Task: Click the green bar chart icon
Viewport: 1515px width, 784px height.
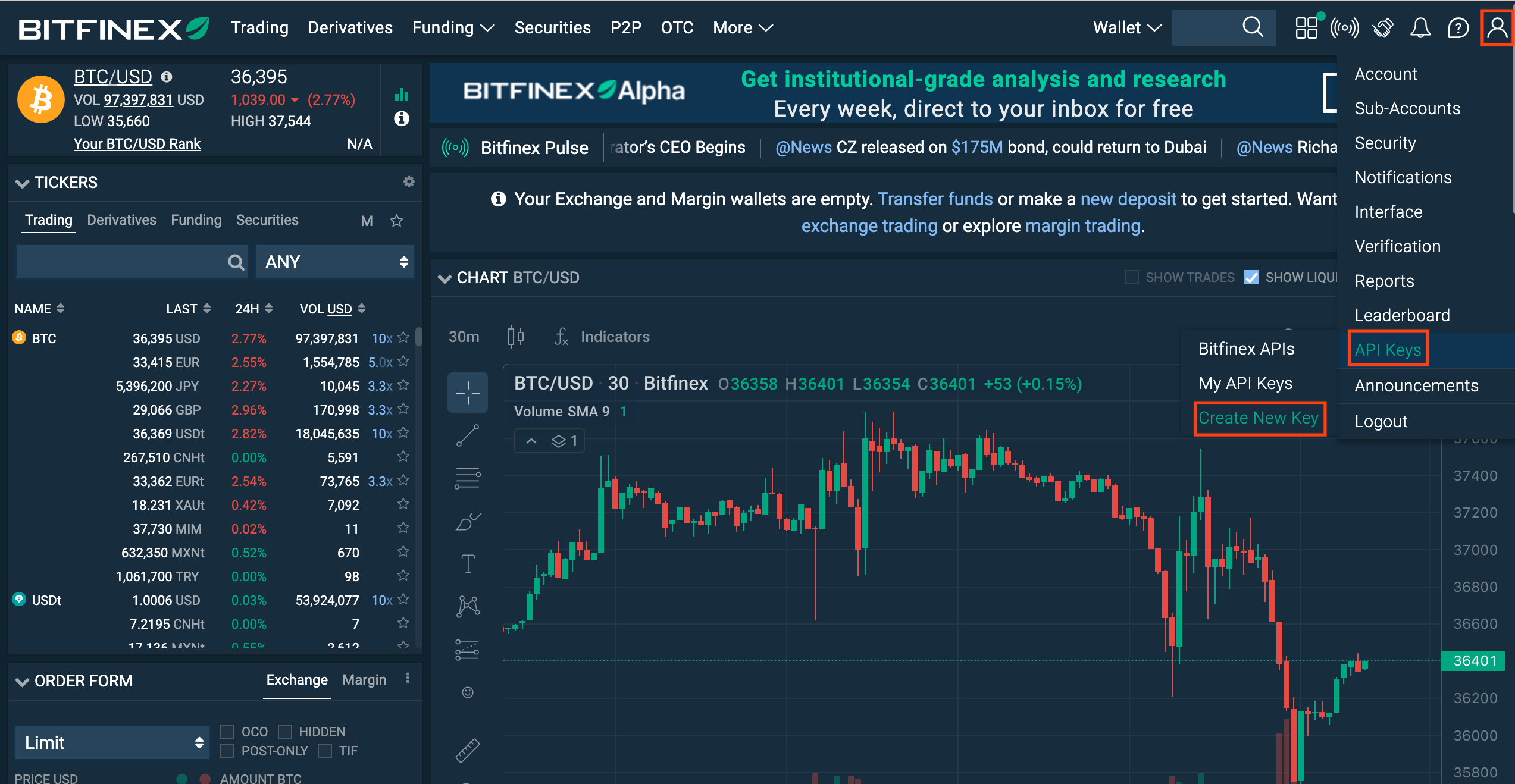Action: point(402,95)
